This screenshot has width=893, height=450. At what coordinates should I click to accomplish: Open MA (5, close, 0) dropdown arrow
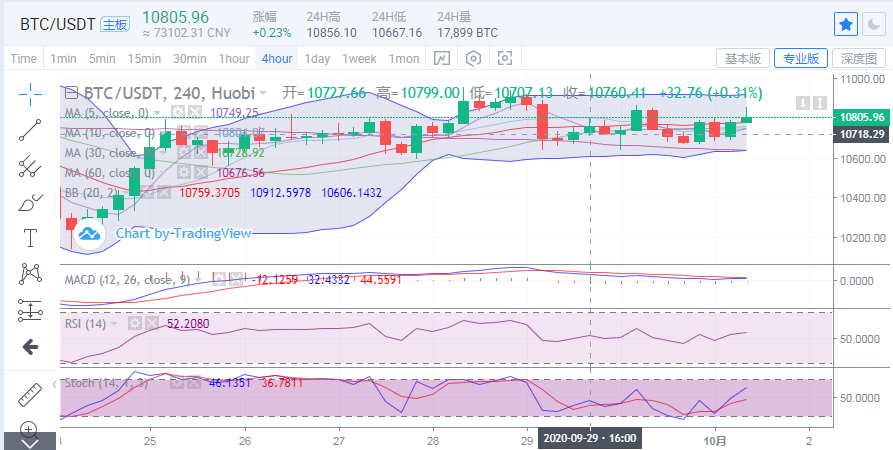(x=158, y=113)
